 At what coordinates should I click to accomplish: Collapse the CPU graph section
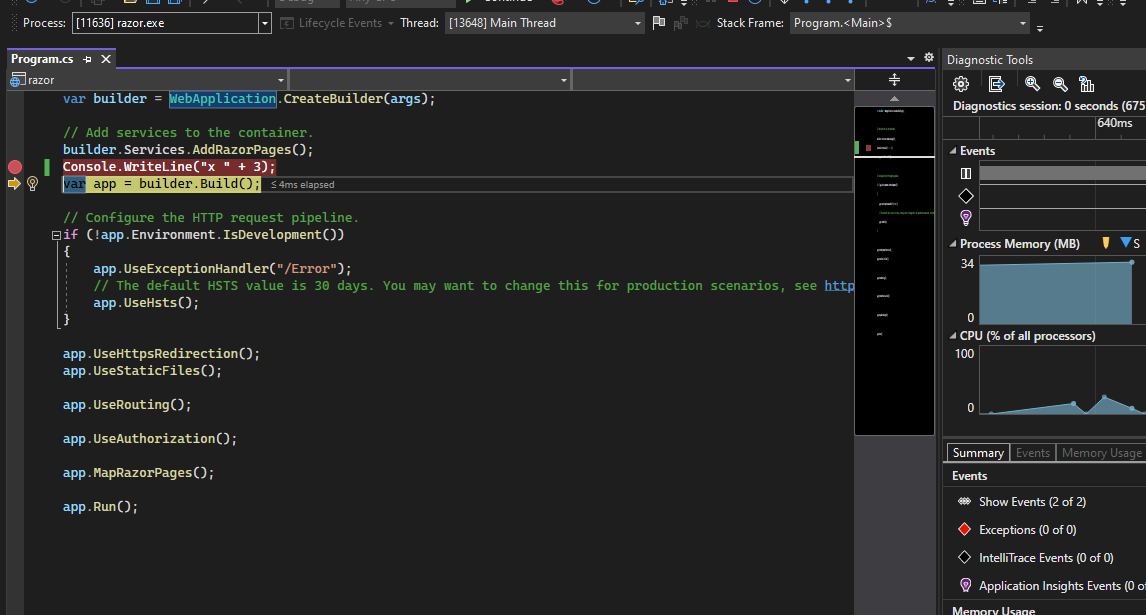click(x=952, y=336)
